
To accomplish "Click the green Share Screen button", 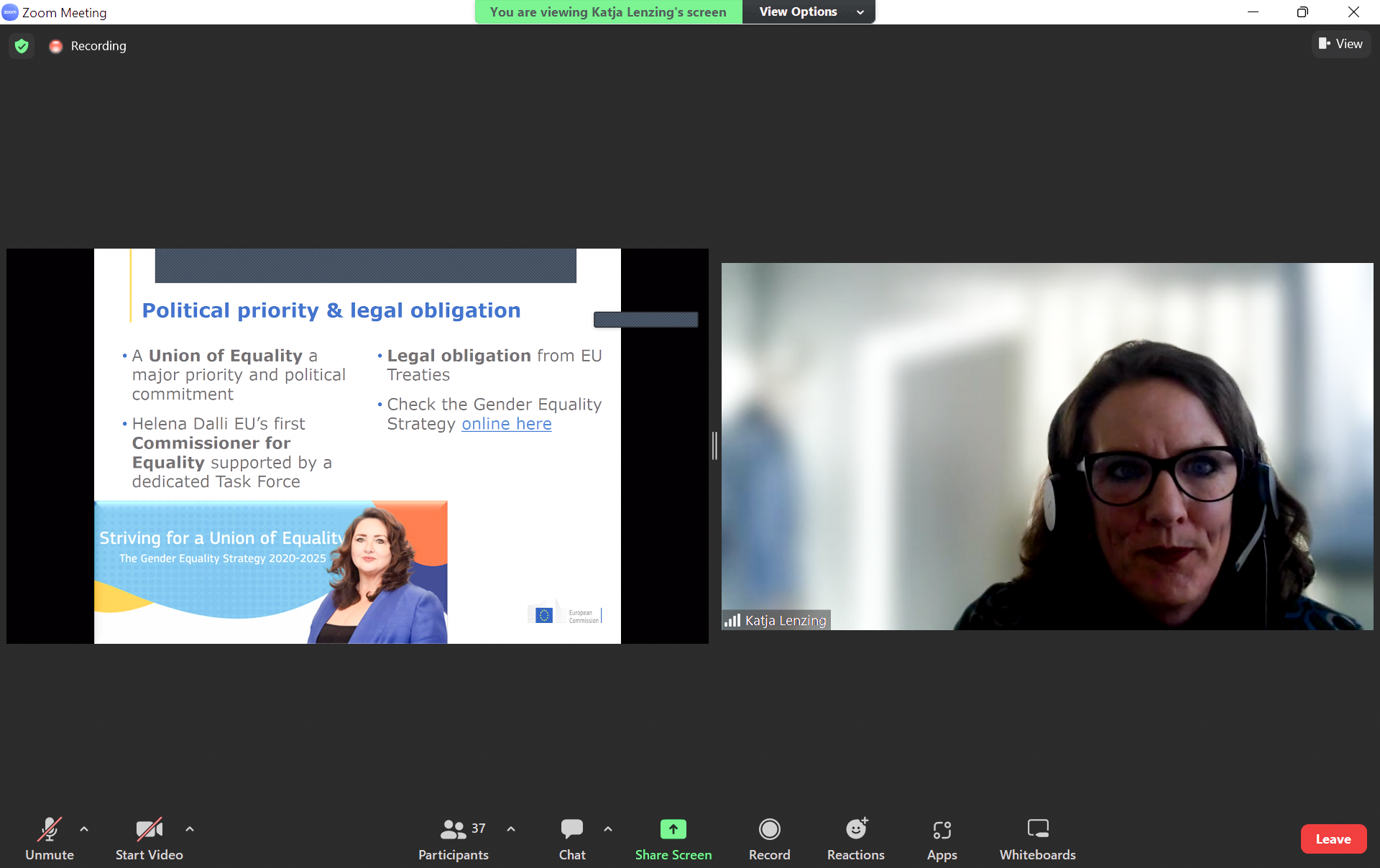I will pos(673,838).
